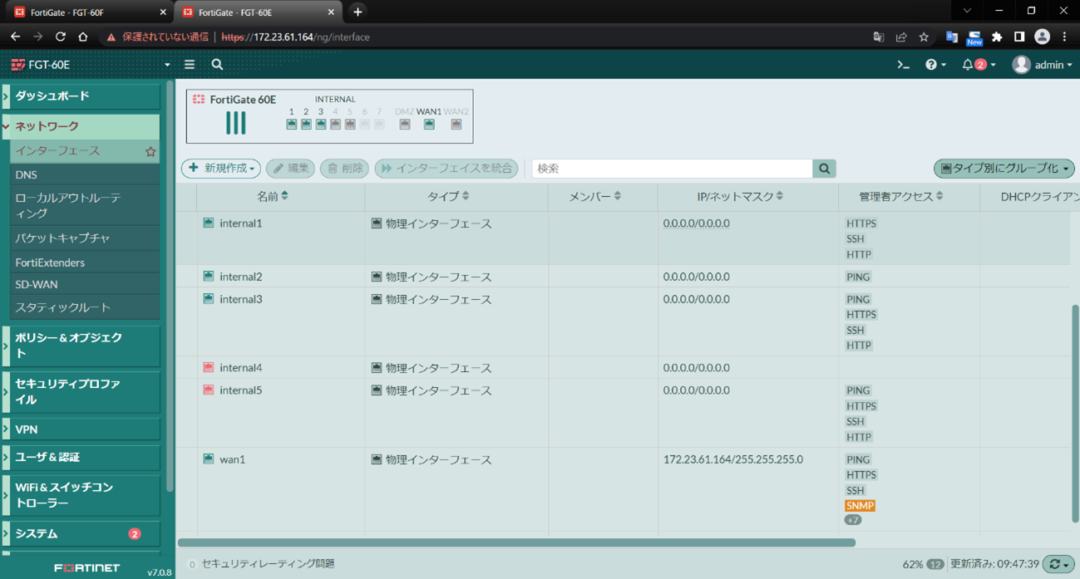The height and width of the screenshot is (579, 1080).
Task: Select the internal1 interface row name
Action: (x=240, y=224)
